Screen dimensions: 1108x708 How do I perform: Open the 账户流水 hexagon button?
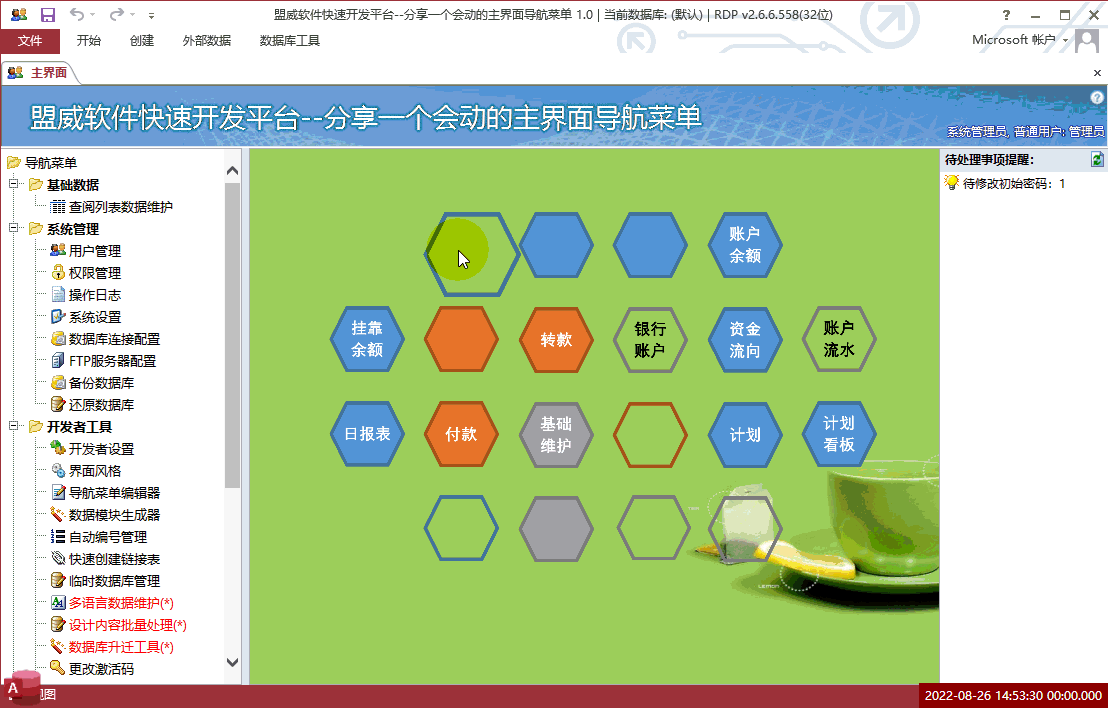(x=839, y=339)
